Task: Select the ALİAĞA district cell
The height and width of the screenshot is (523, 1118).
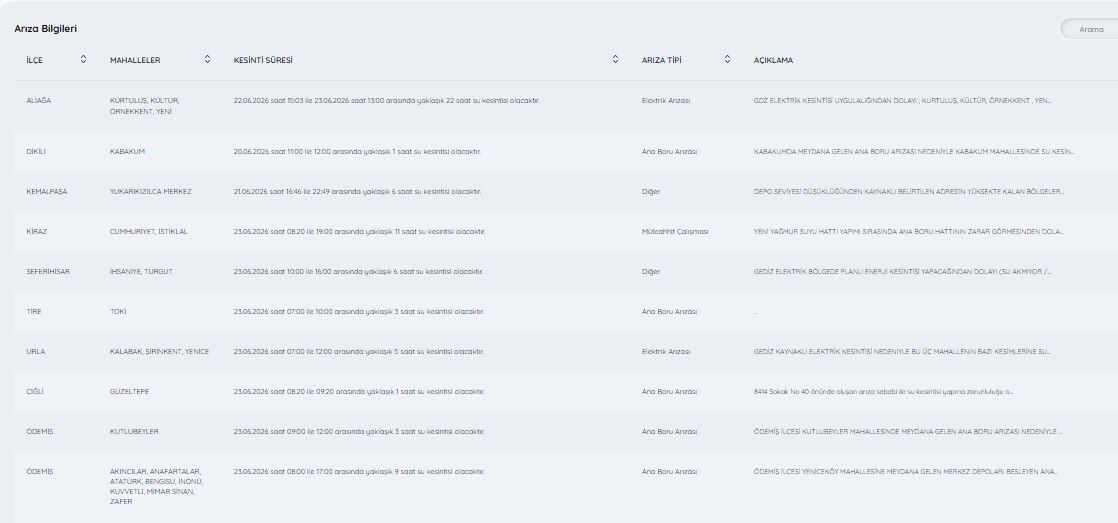Action: [x=39, y=100]
